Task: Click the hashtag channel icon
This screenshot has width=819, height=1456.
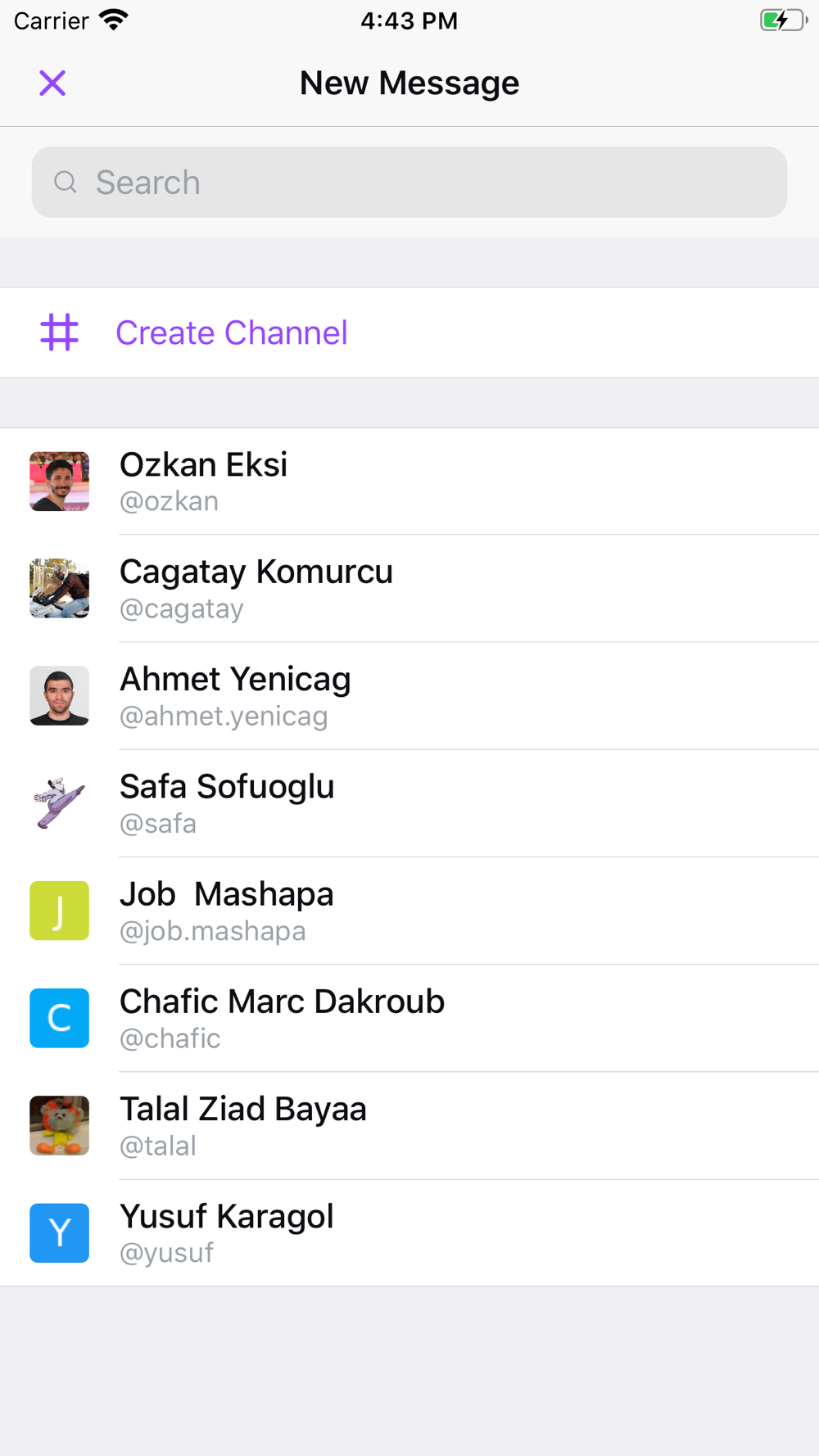Action: [59, 332]
